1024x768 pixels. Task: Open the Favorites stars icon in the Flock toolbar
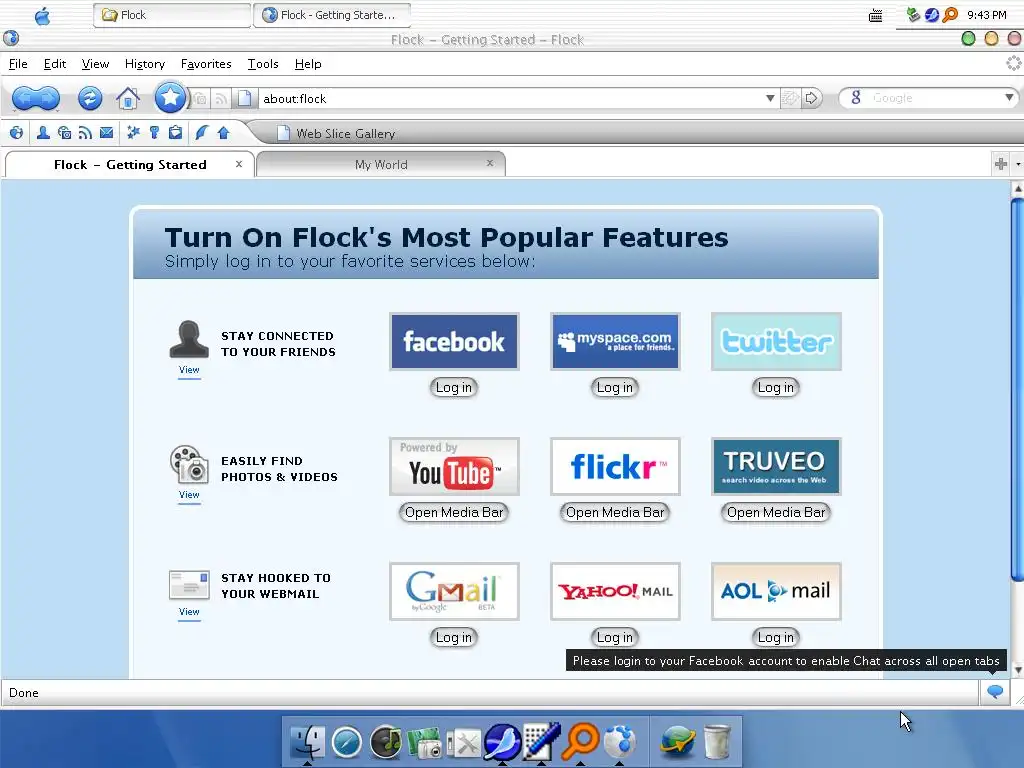tap(133, 133)
